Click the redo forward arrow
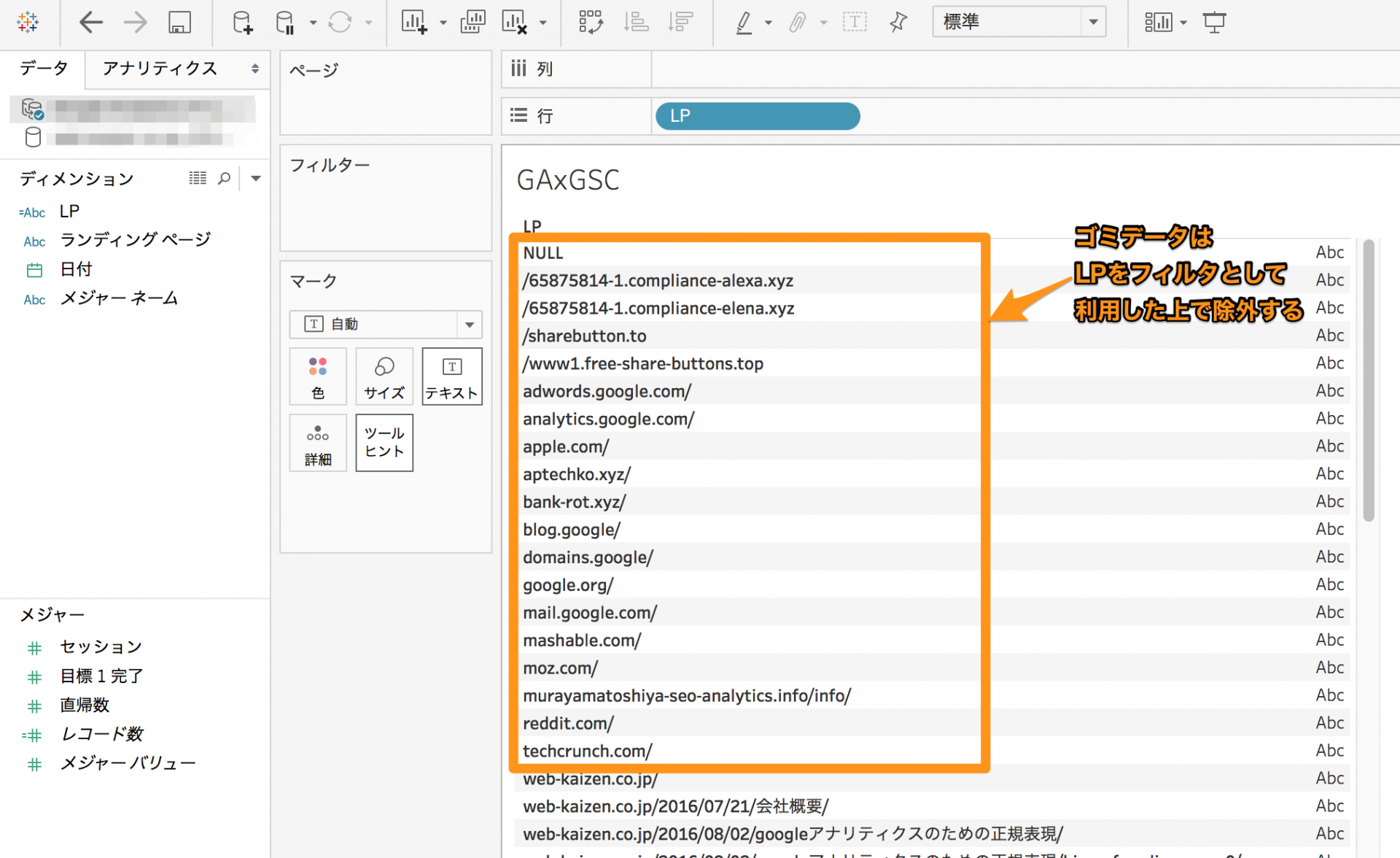 (x=135, y=22)
